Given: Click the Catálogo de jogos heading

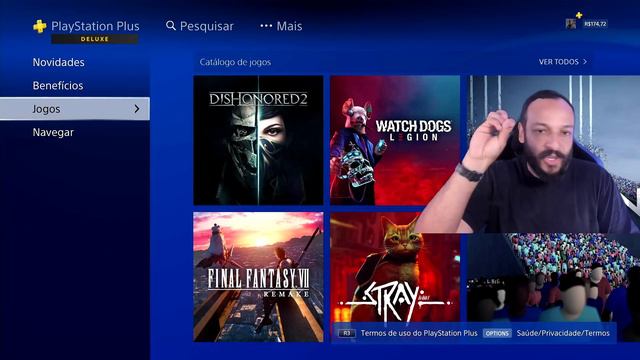Looking at the screenshot, I should point(235,62).
